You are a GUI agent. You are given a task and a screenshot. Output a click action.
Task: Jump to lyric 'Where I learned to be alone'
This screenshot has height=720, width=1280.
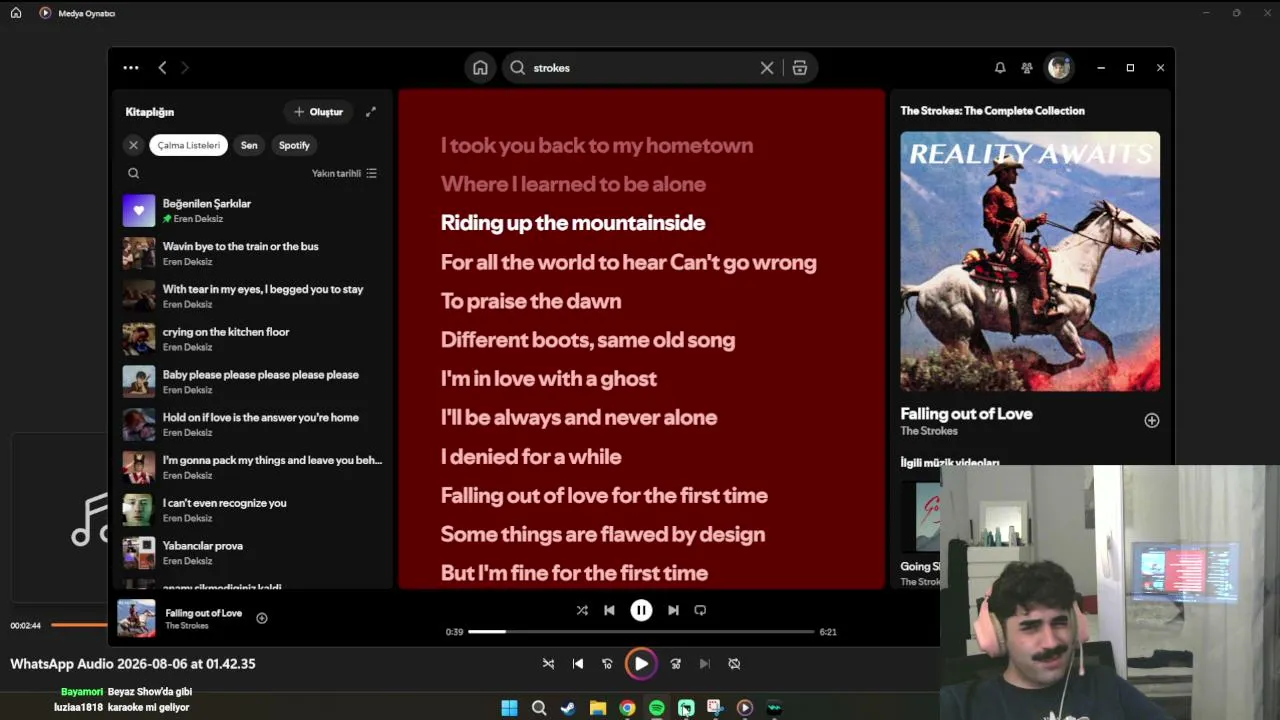[573, 184]
